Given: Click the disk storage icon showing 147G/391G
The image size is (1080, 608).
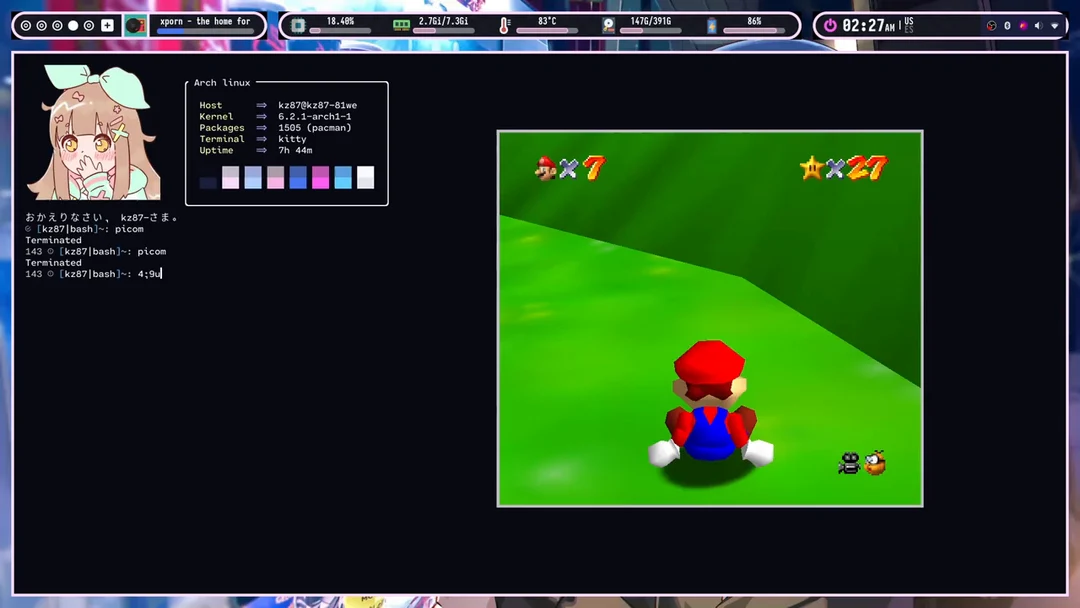Looking at the screenshot, I should coord(608,23).
